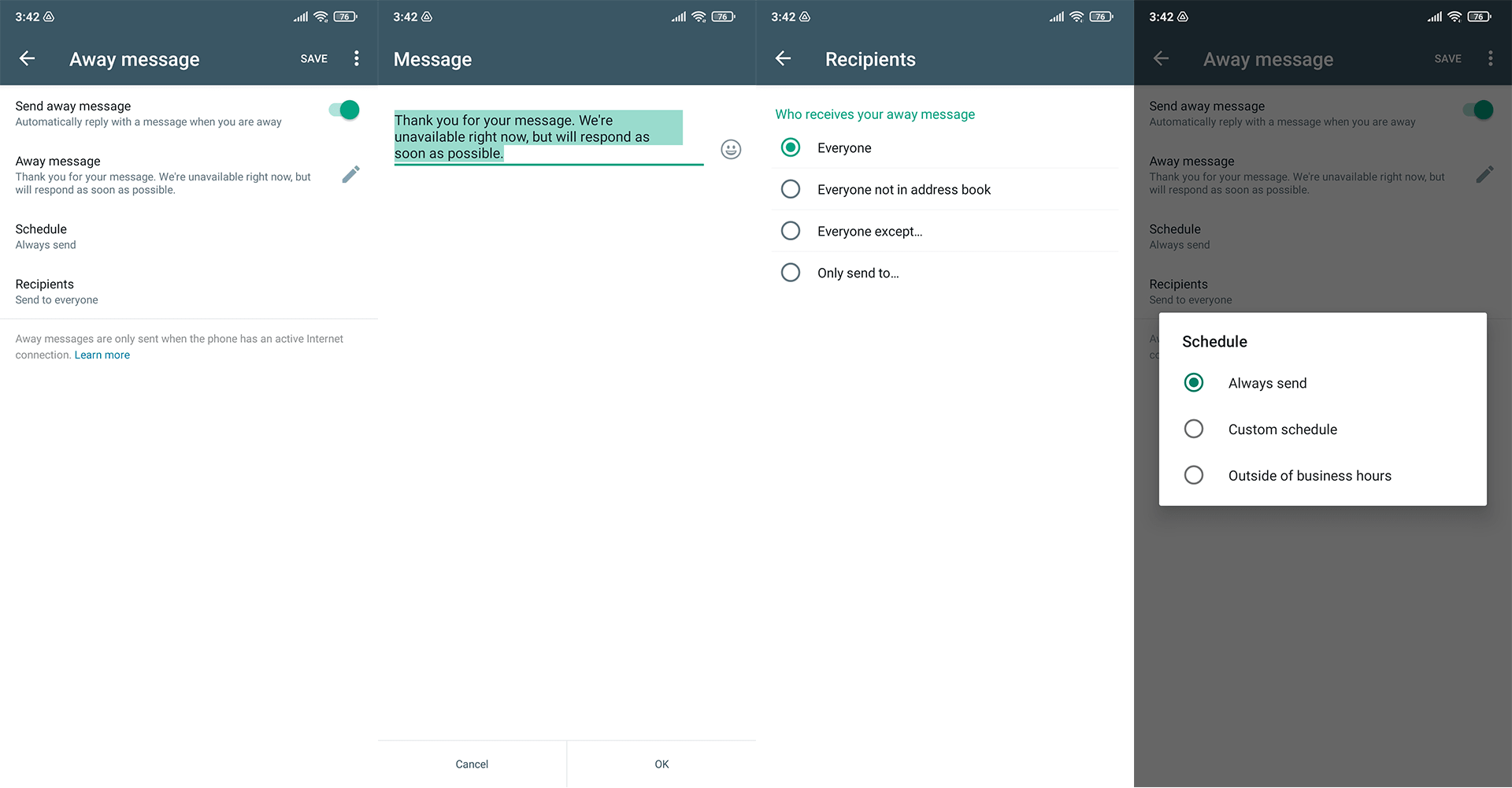Choose Only send to… option
Image resolution: width=1512 pixels, height=788 pixels.
click(945, 273)
